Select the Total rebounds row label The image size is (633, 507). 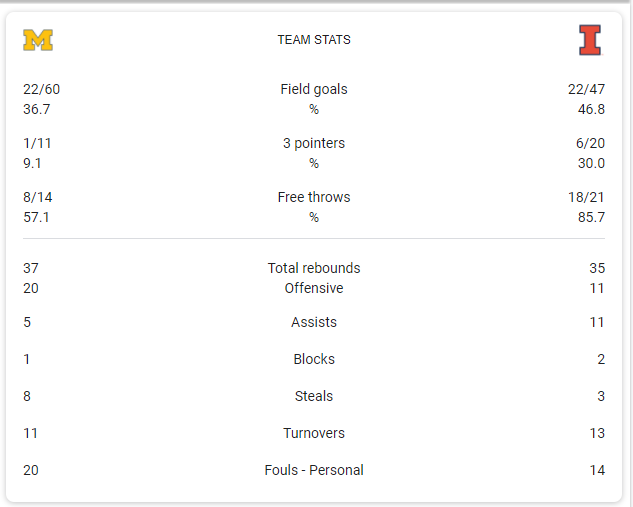click(x=314, y=268)
